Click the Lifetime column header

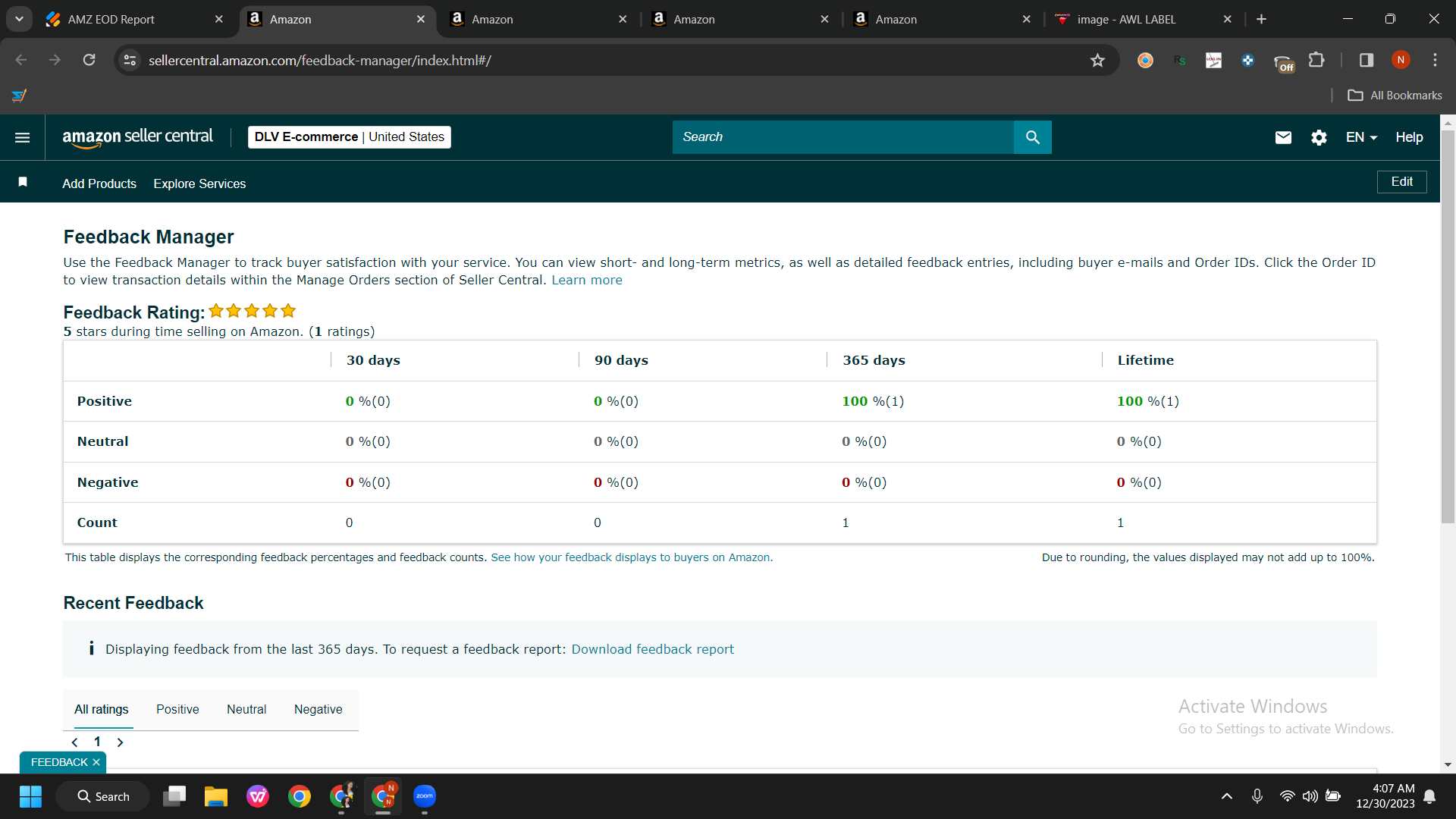(1145, 360)
